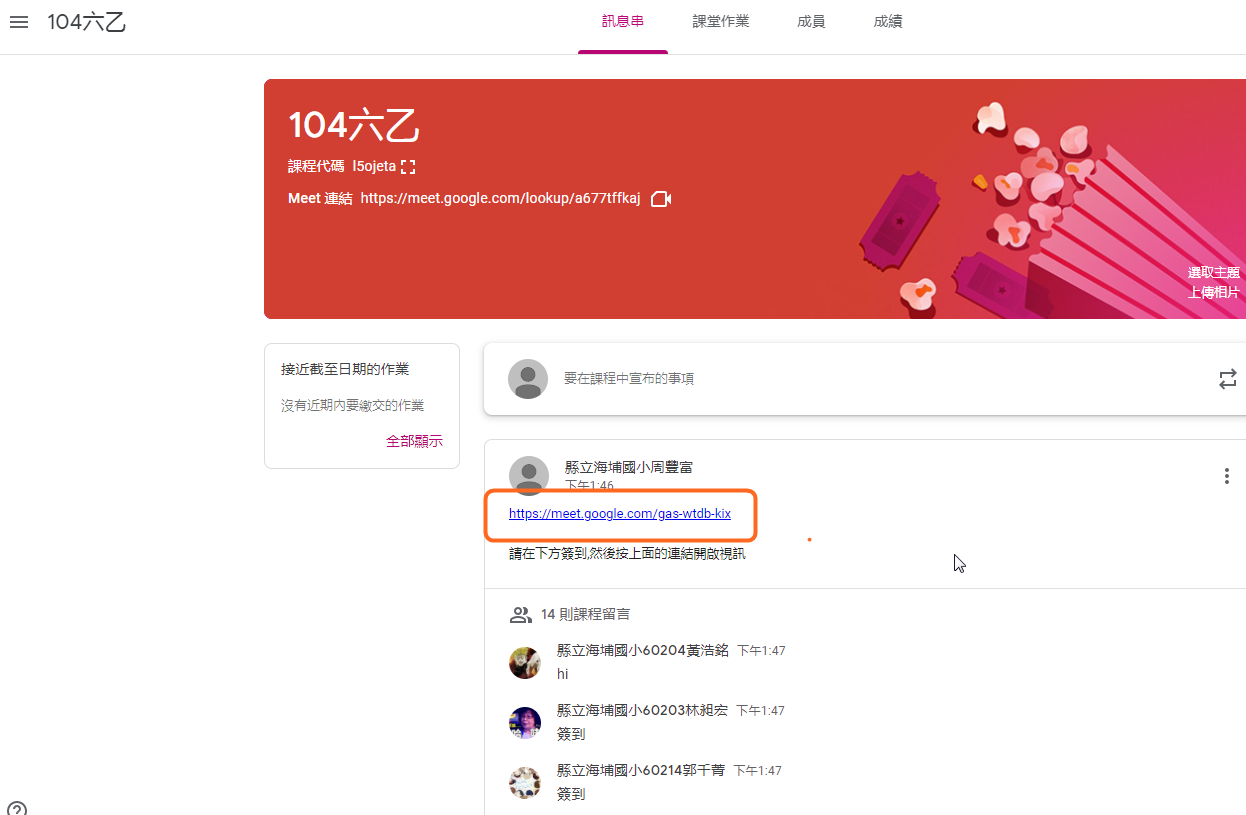Click 林昶宏's profile avatar

pyautogui.click(x=525, y=722)
